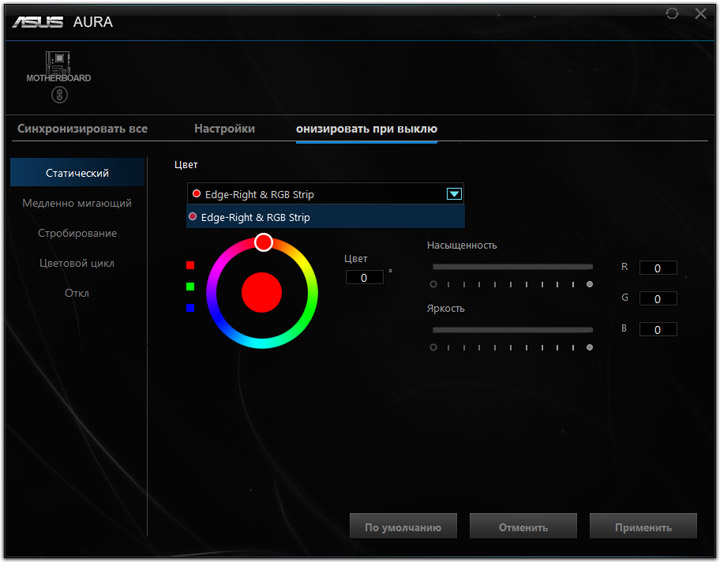Screen dimensions: 720x562
Task: Click the blue preset color swatch
Action: pos(190,308)
